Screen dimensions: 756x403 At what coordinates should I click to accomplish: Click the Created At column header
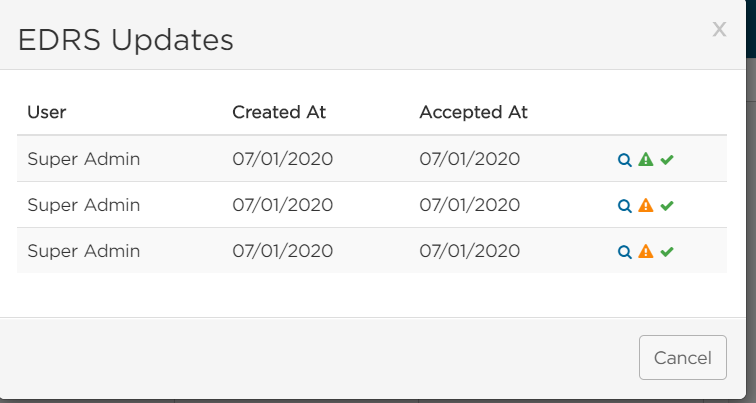[279, 112]
